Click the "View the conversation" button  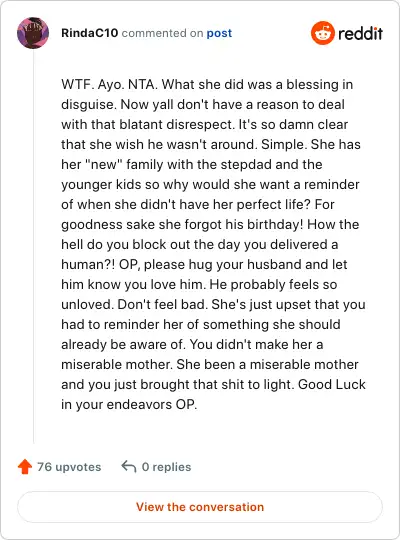pos(200,507)
